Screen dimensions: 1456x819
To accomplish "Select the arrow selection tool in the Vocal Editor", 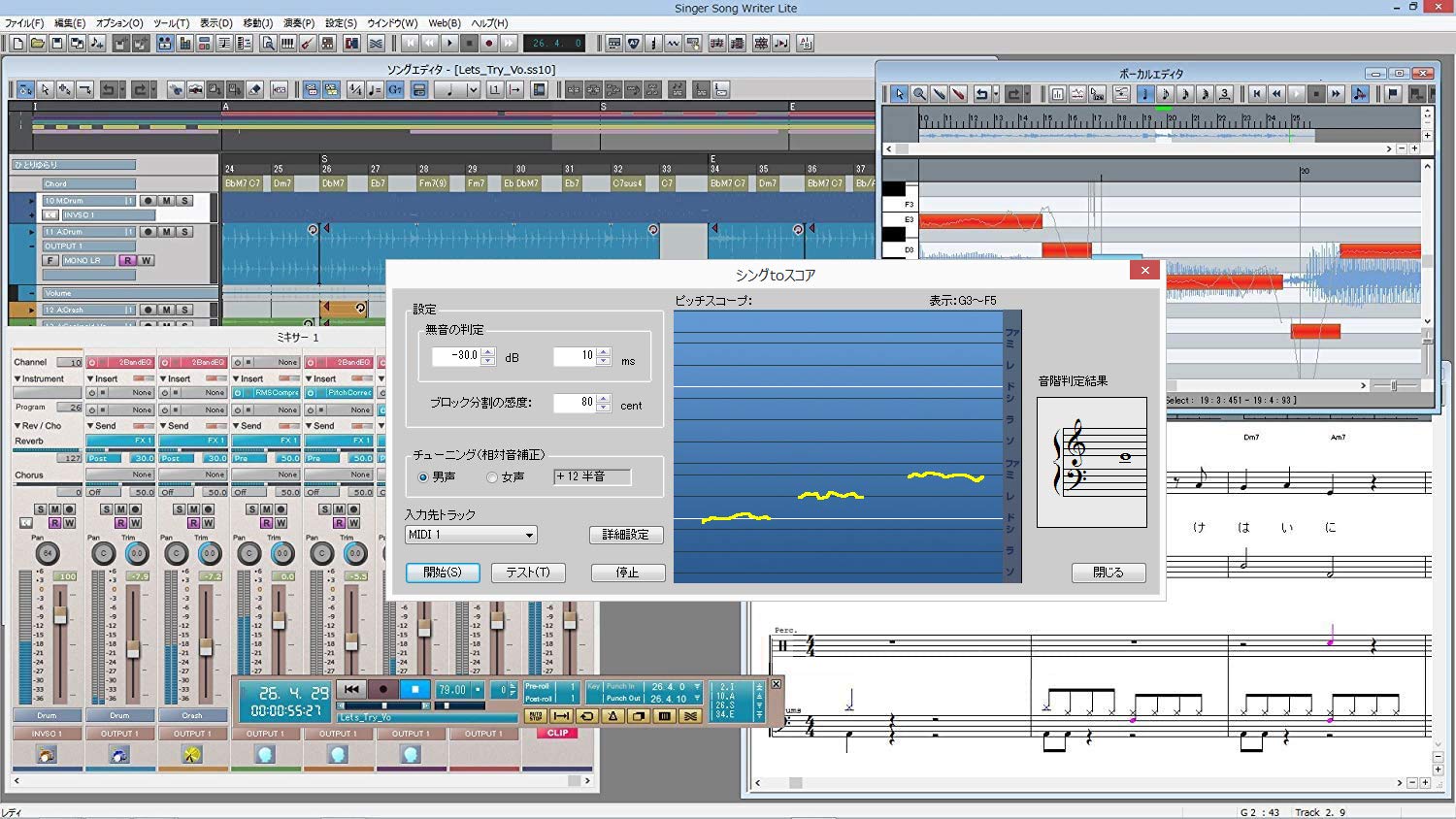I will (900, 93).
